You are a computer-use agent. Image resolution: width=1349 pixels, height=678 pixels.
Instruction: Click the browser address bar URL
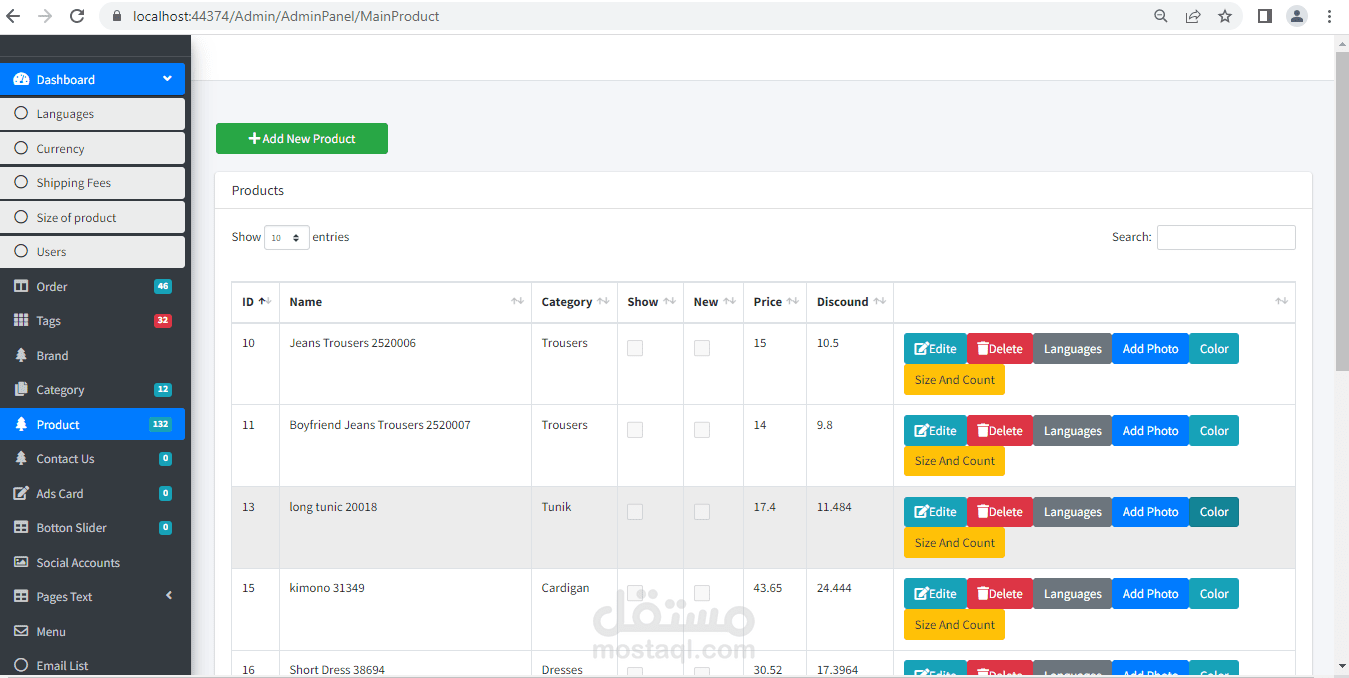pyautogui.click(x=286, y=16)
